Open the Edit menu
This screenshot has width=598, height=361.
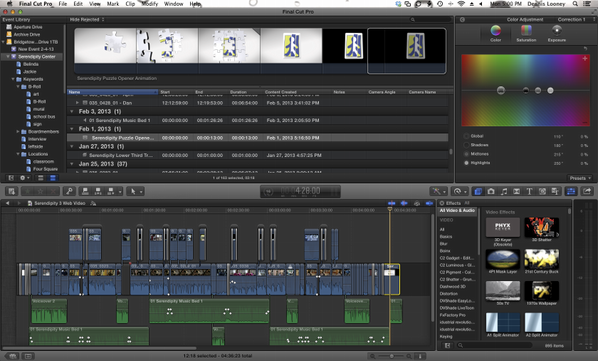click(78, 4)
